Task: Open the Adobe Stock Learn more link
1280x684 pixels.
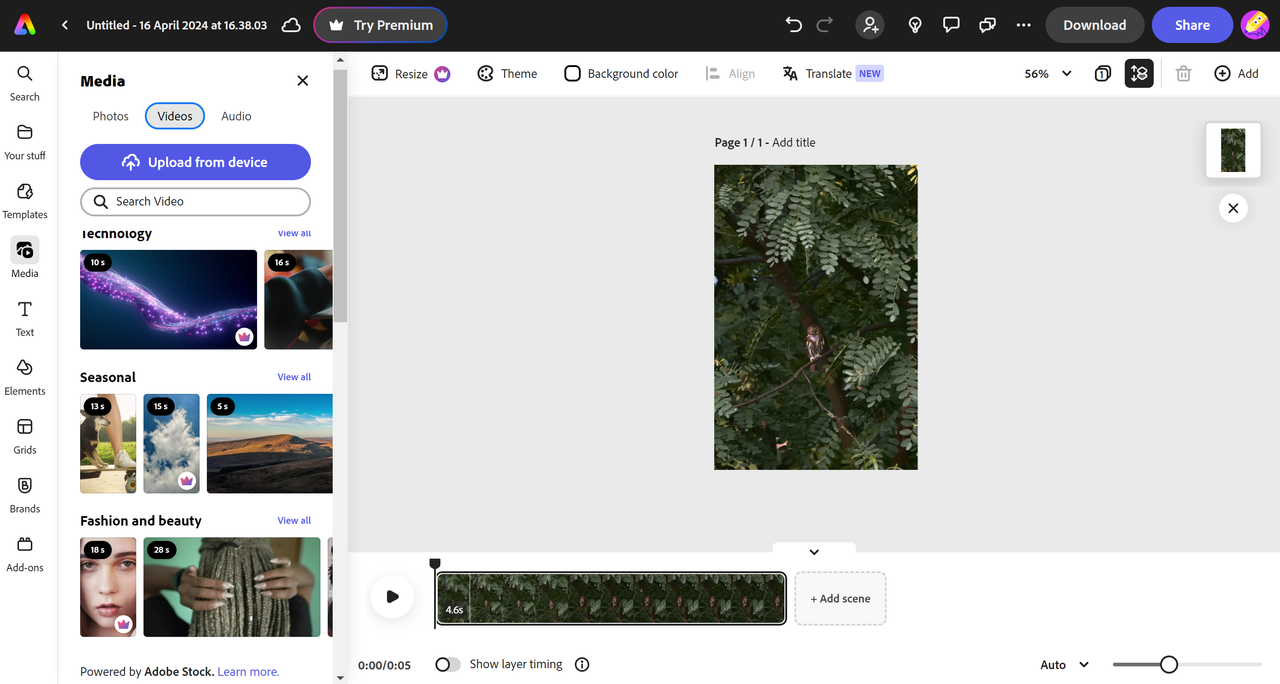Action: pyautogui.click(x=248, y=672)
